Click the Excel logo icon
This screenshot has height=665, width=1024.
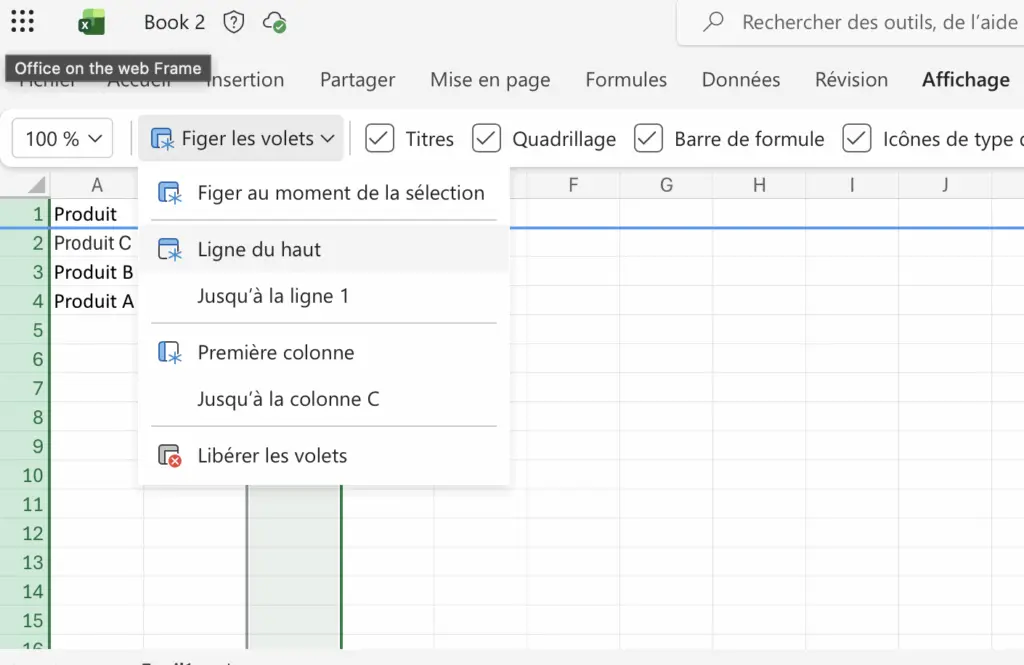point(92,22)
